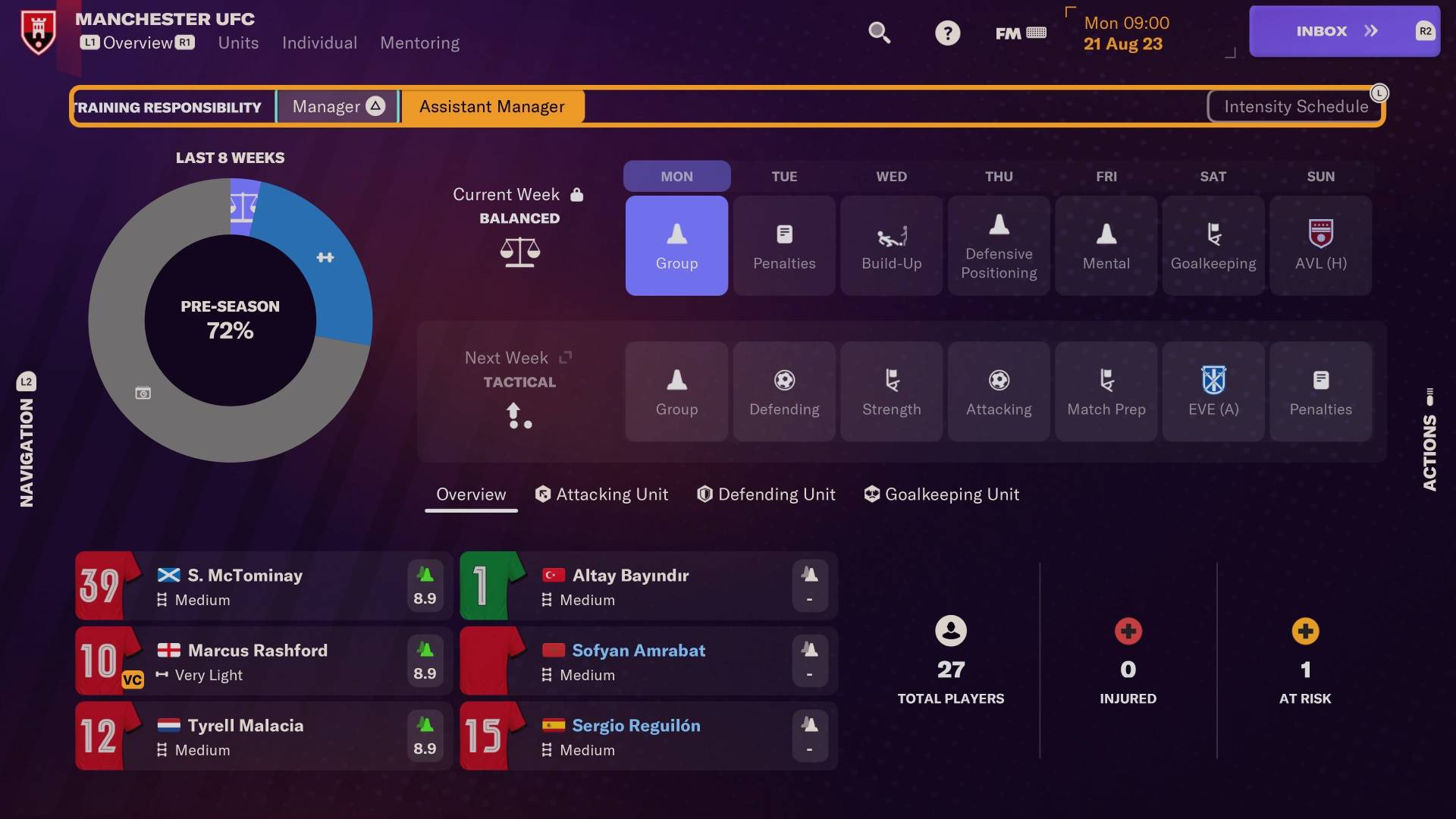Select Marcus Rashford player card
Screen dimensions: 1456x819
(262, 660)
